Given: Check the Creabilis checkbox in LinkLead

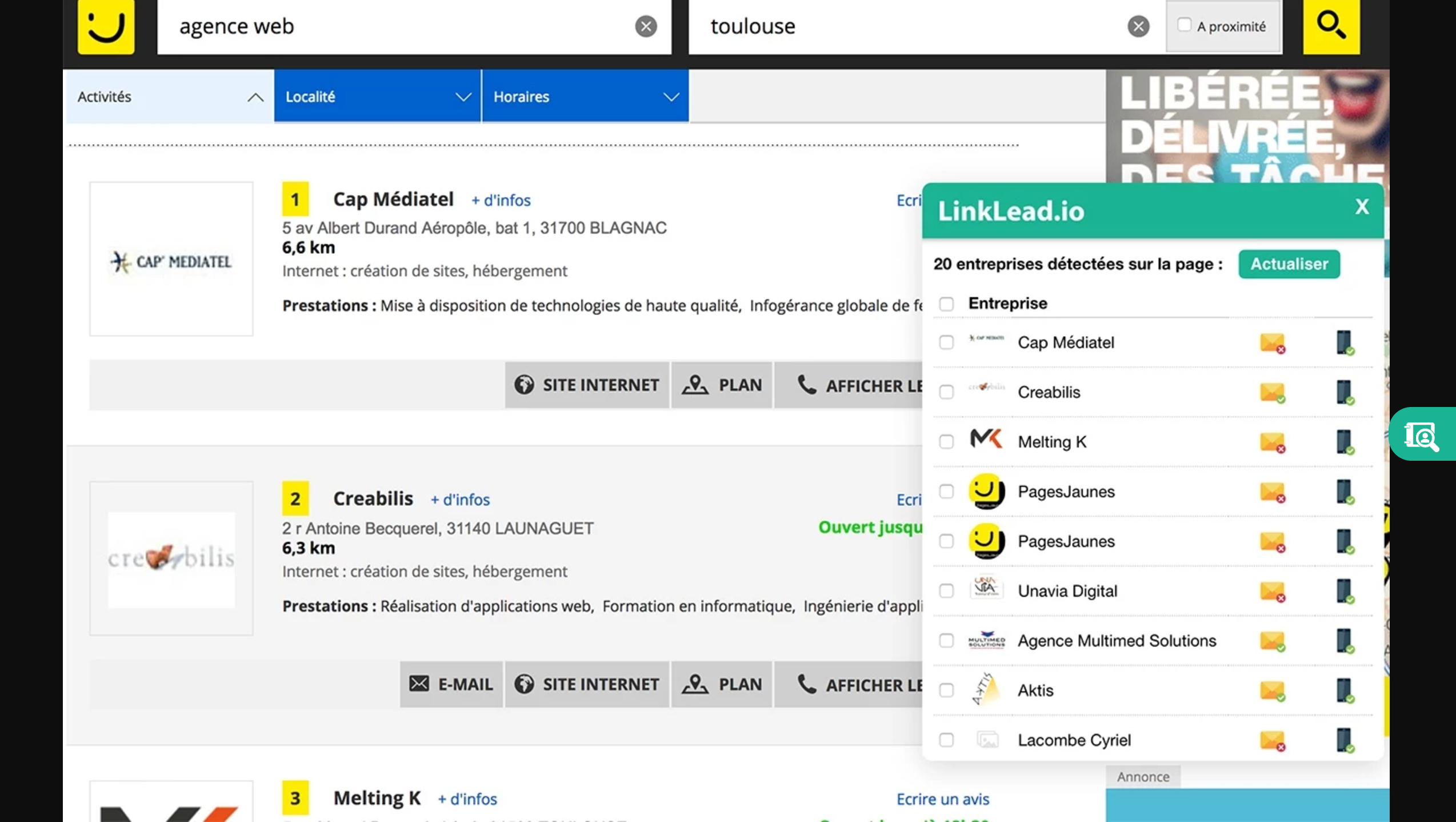Looking at the screenshot, I should (946, 392).
